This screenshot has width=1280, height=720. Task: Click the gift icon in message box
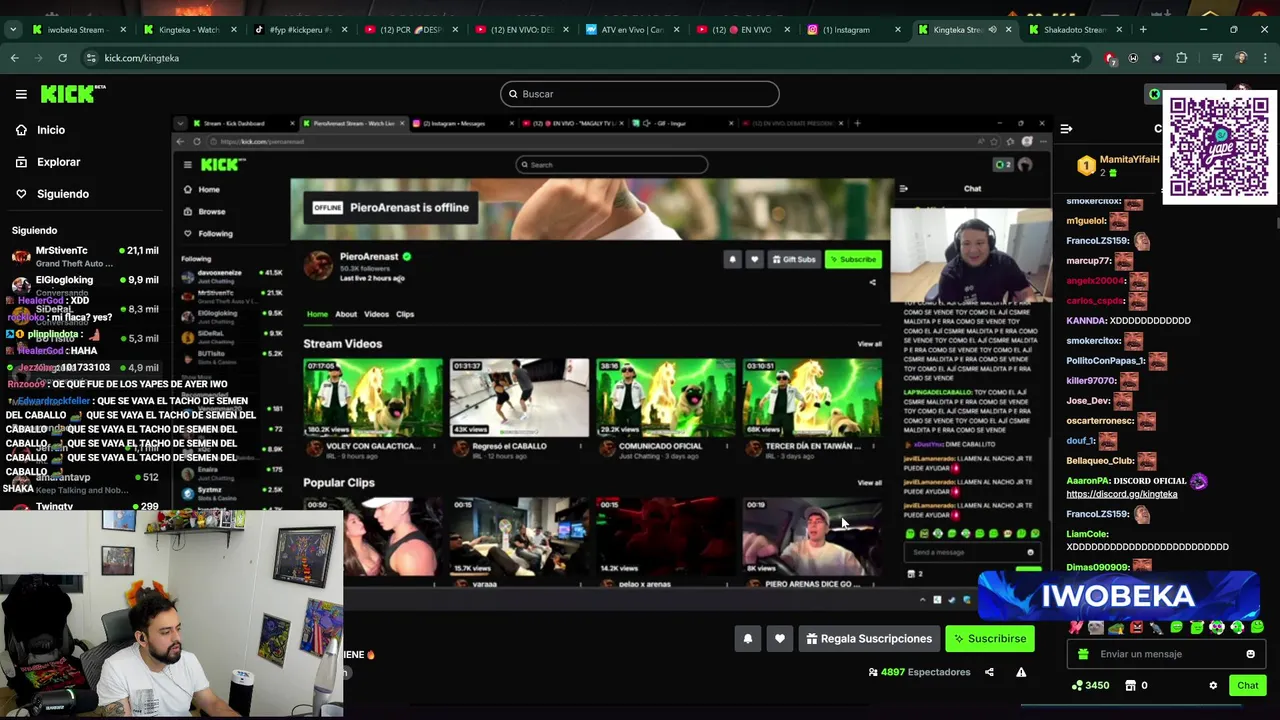[x=1083, y=654]
